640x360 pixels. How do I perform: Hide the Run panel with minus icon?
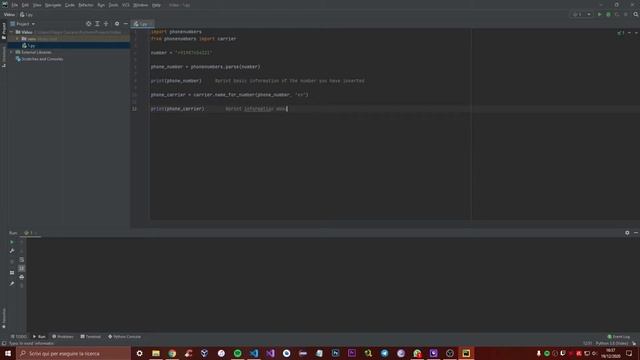coord(636,233)
